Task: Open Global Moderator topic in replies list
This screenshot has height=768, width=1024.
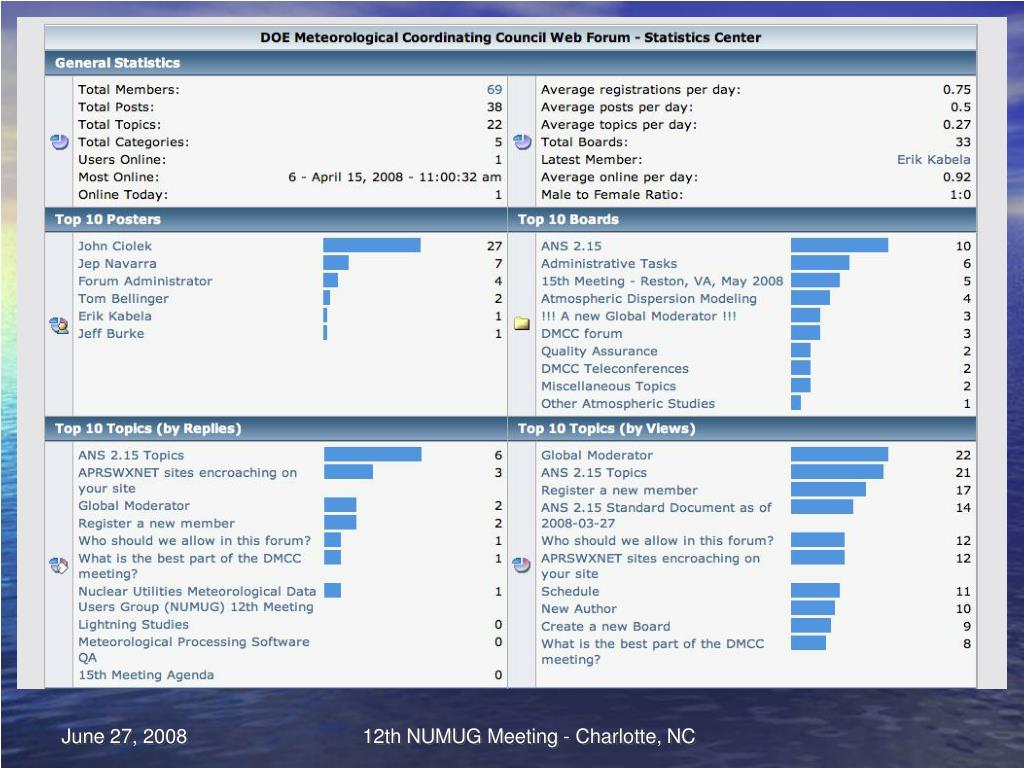Action: pos(134,505)
